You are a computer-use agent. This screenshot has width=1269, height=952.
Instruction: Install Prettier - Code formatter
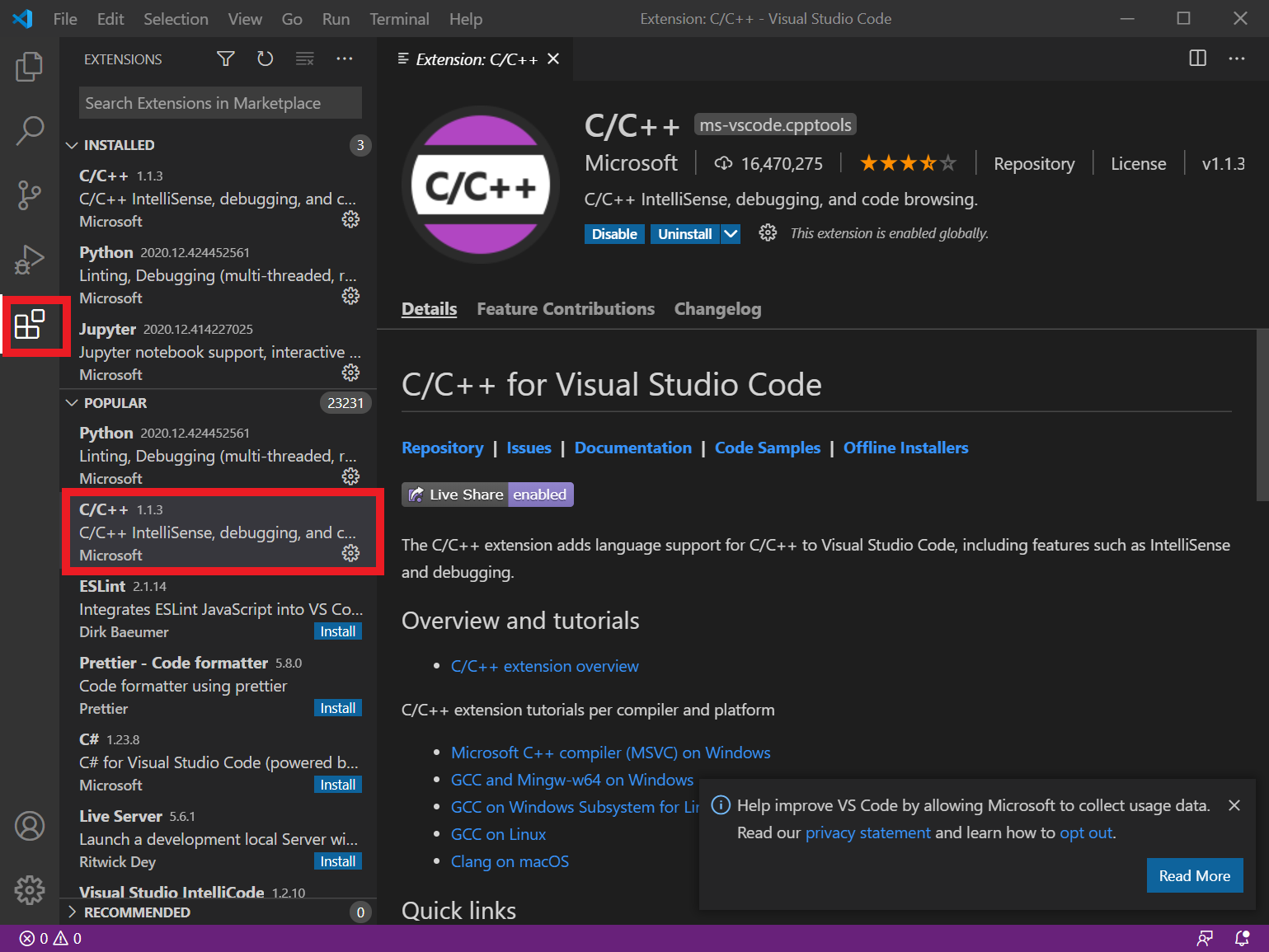(338, 708)
